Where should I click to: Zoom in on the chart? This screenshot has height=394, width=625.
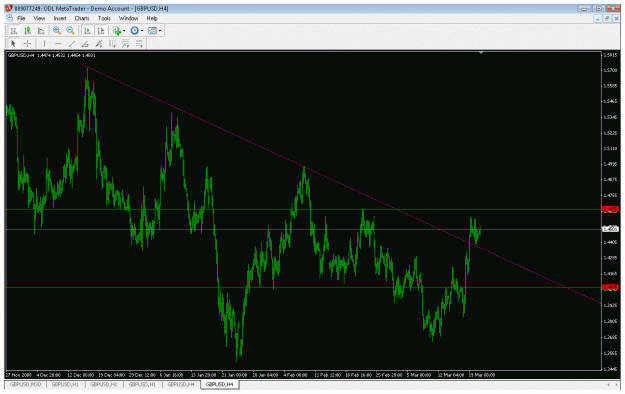57,31
